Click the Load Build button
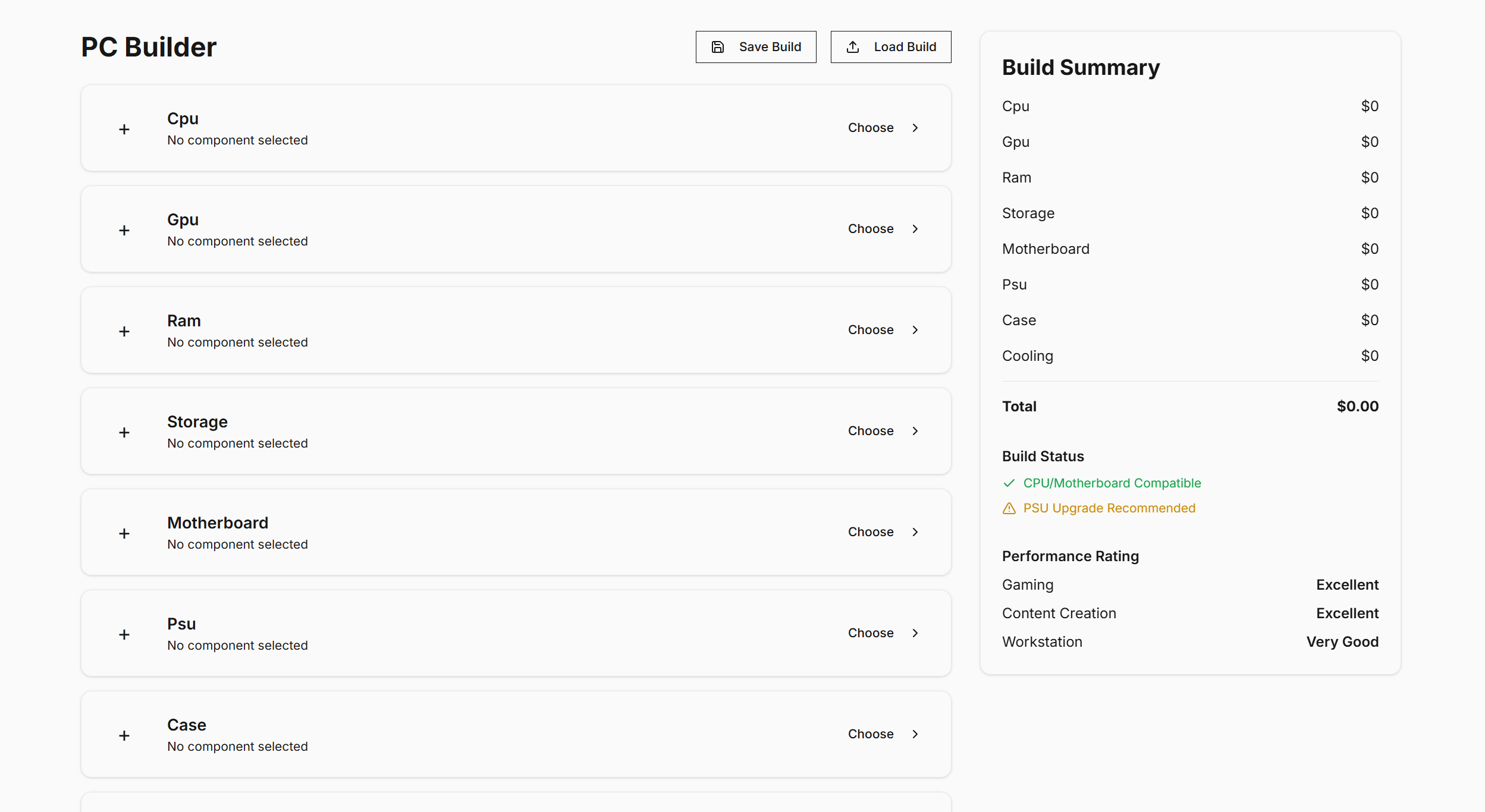 890,46
